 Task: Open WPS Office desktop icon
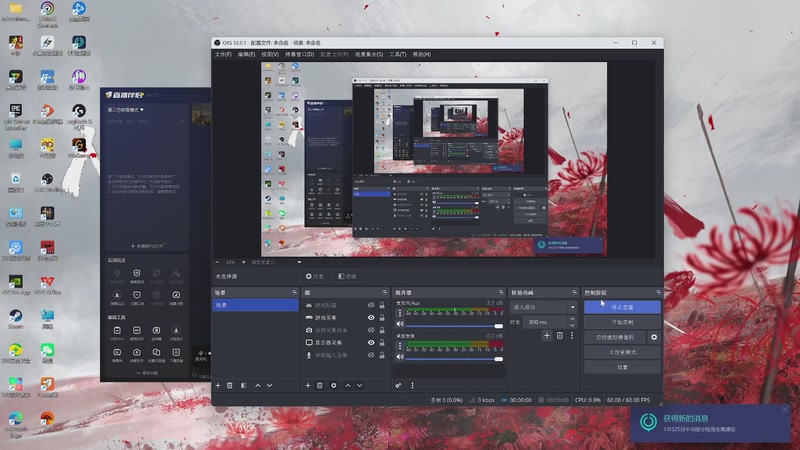point(47,286)
